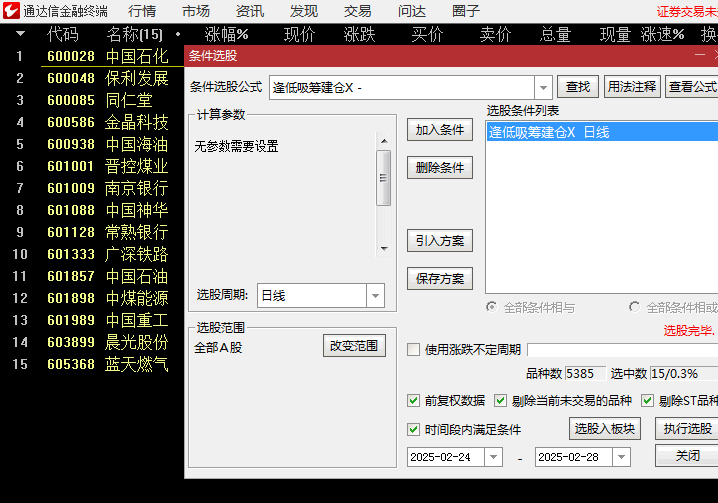Select stock row 601989 中国重工
This screenshot has width=718, height=503.
click(92, 320)
